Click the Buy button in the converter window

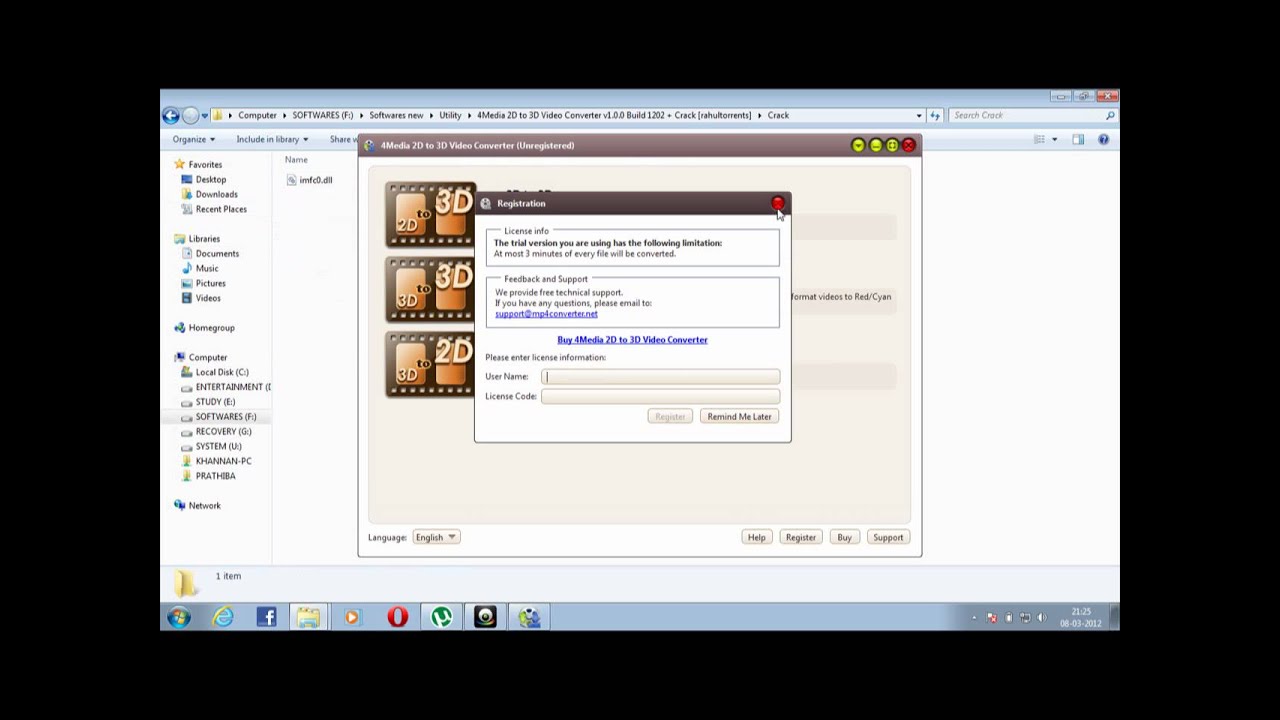click(x=844, y=538)
